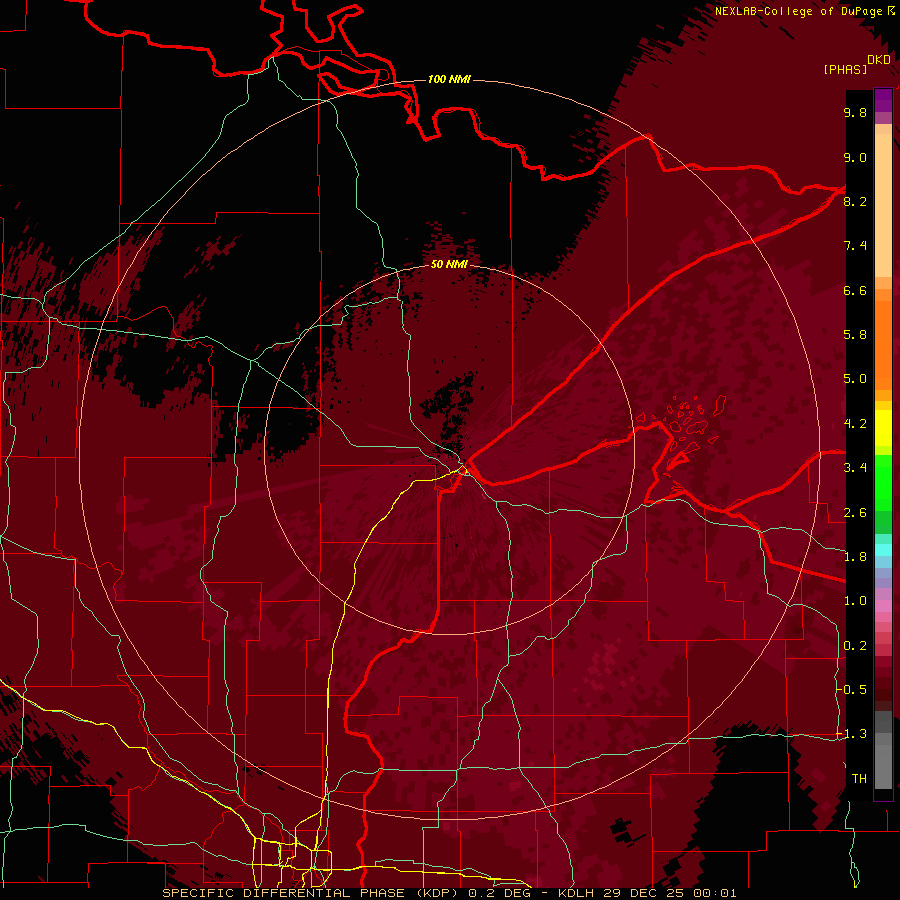Select the 9.8 value on the color scale

855,112
